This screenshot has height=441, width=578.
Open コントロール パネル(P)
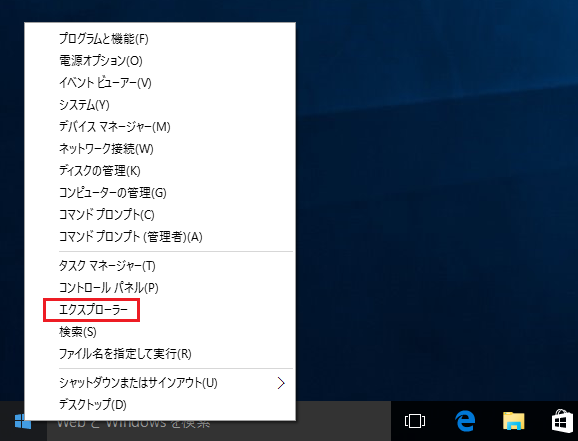point(160,288)
